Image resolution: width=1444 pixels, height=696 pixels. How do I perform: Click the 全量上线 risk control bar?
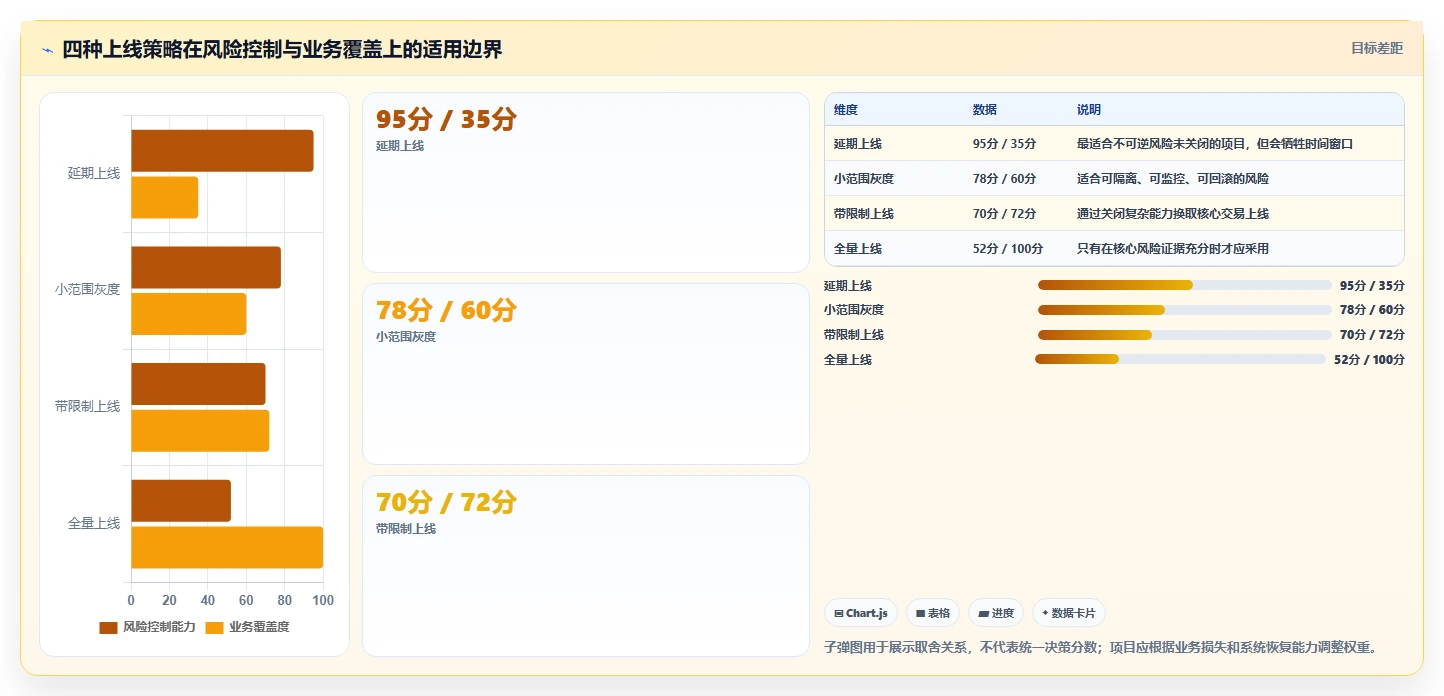point(181,501)
